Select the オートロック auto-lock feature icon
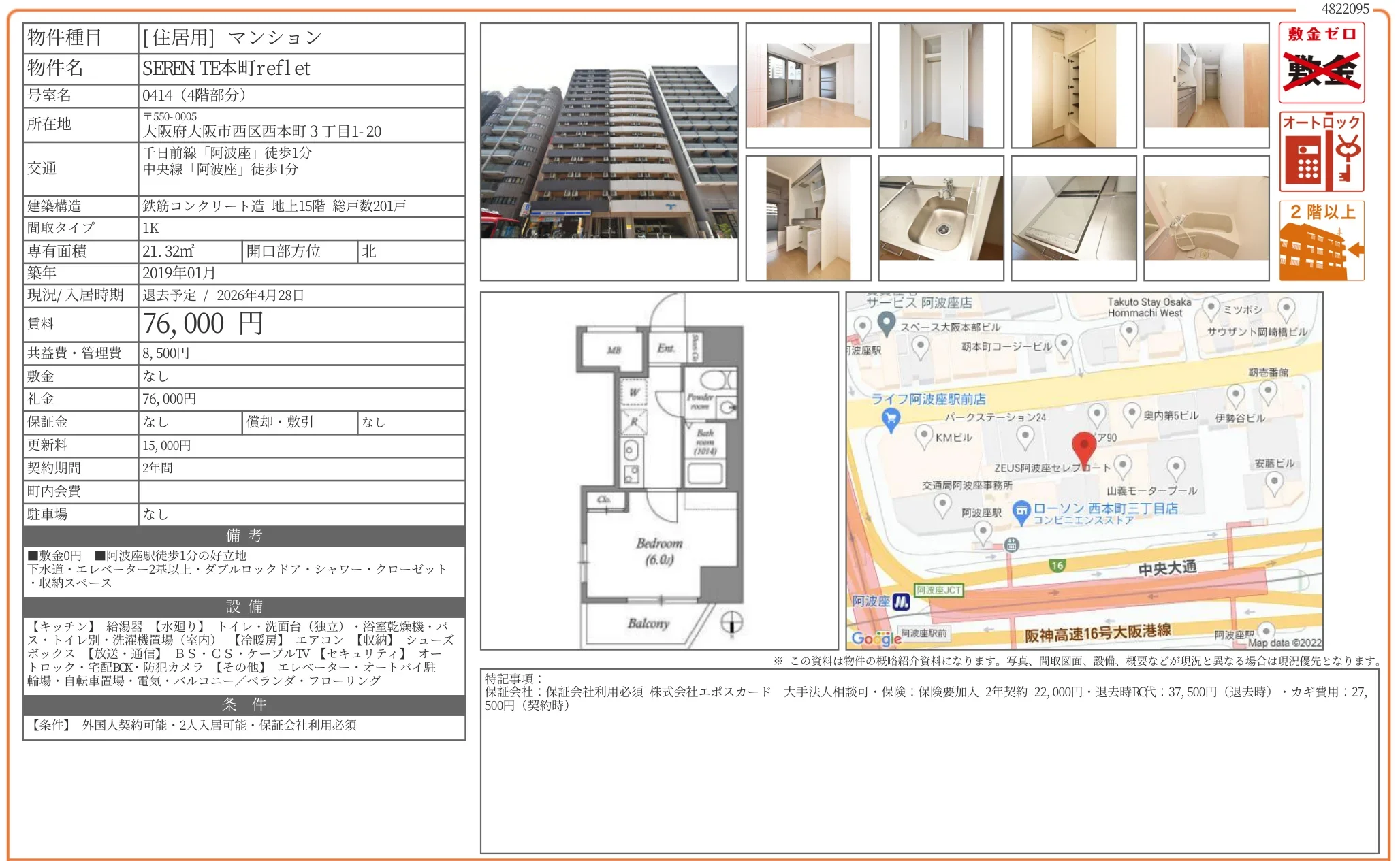Screen dimensions: 1400x861 (x=1322, y=153)
